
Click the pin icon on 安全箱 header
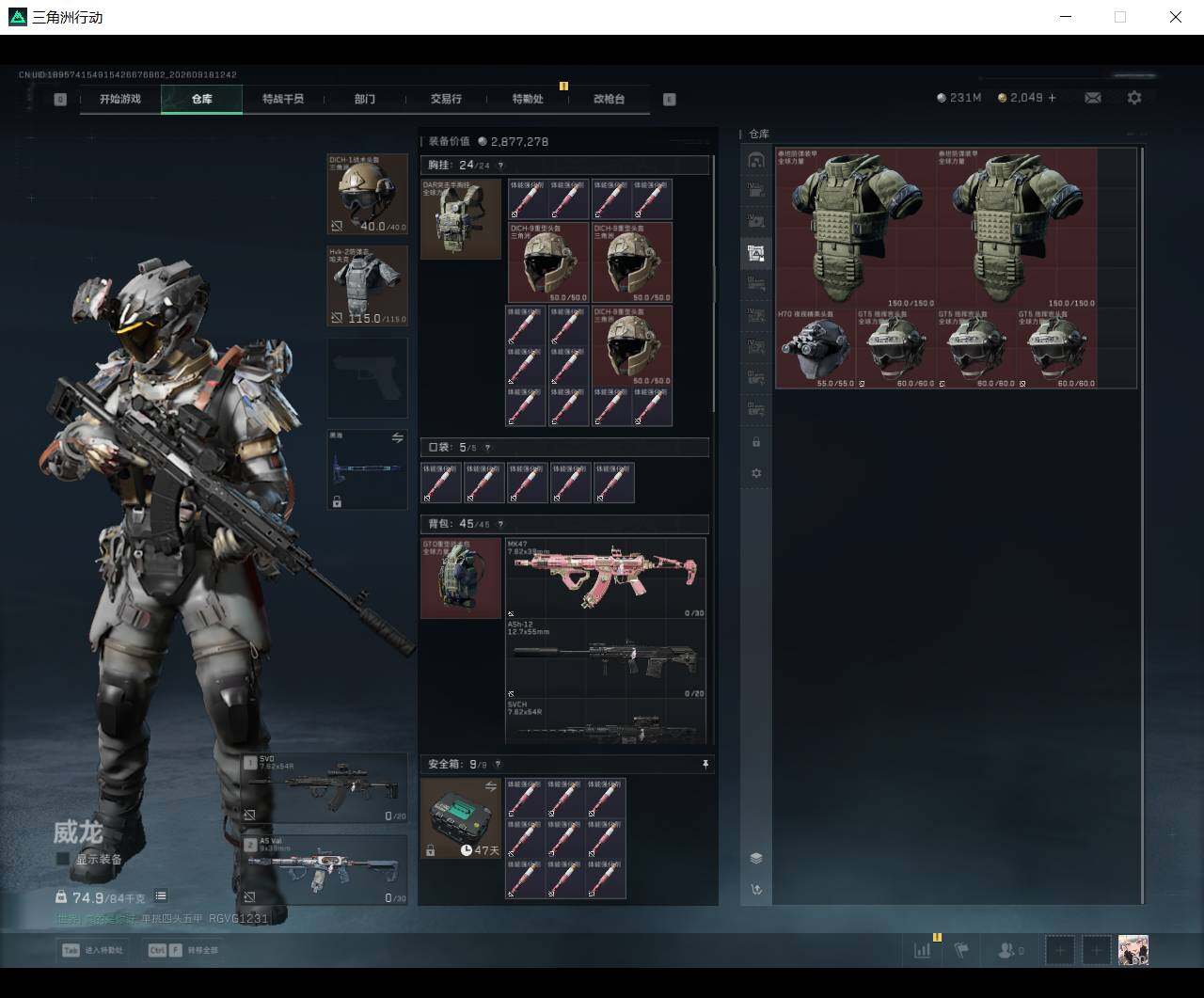pos(705,765)
